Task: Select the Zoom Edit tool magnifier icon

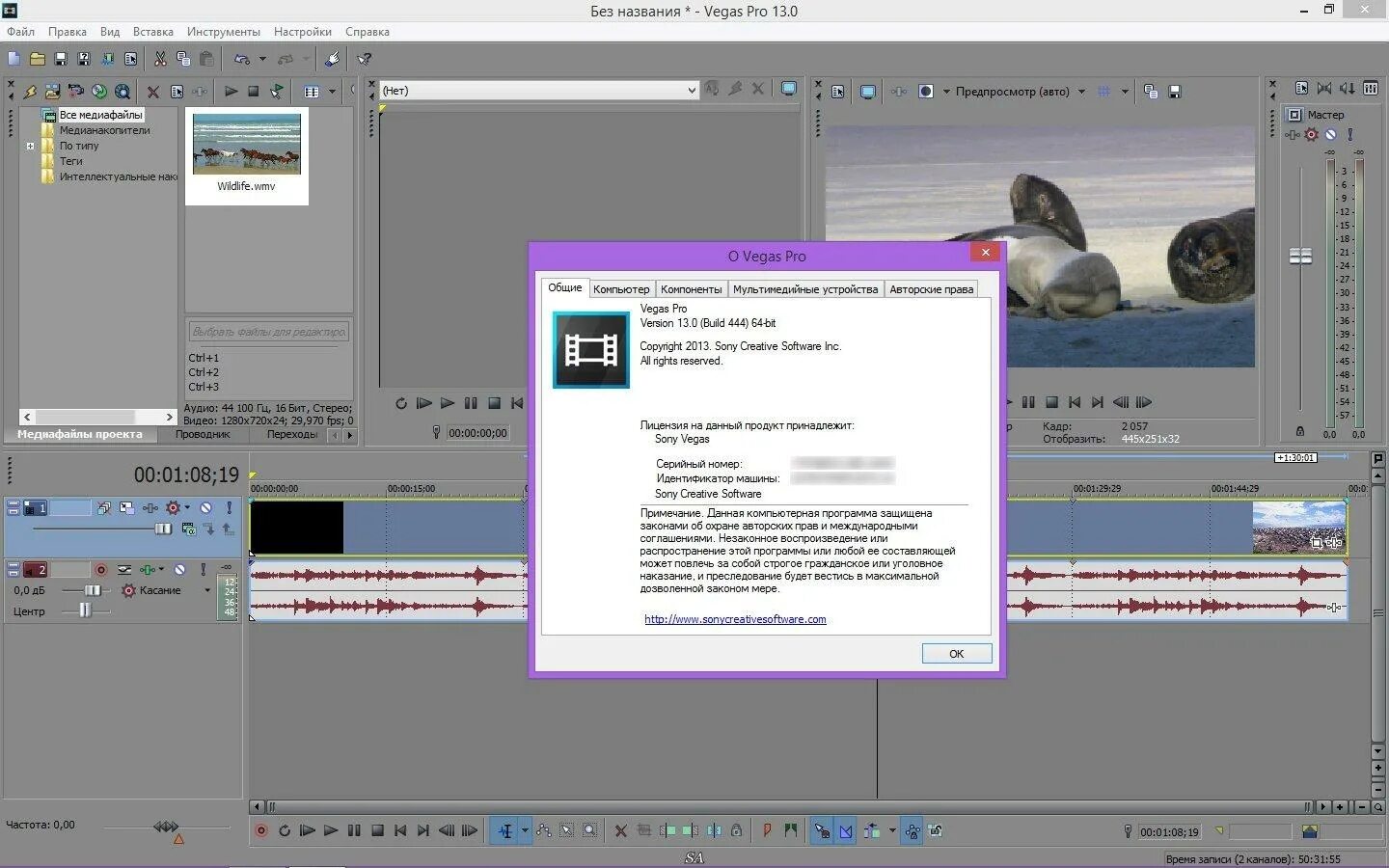Action: 590,830
